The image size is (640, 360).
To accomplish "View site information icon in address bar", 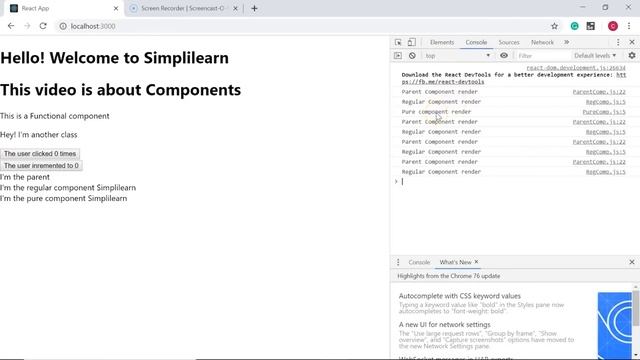I will (x=63, y=26).
